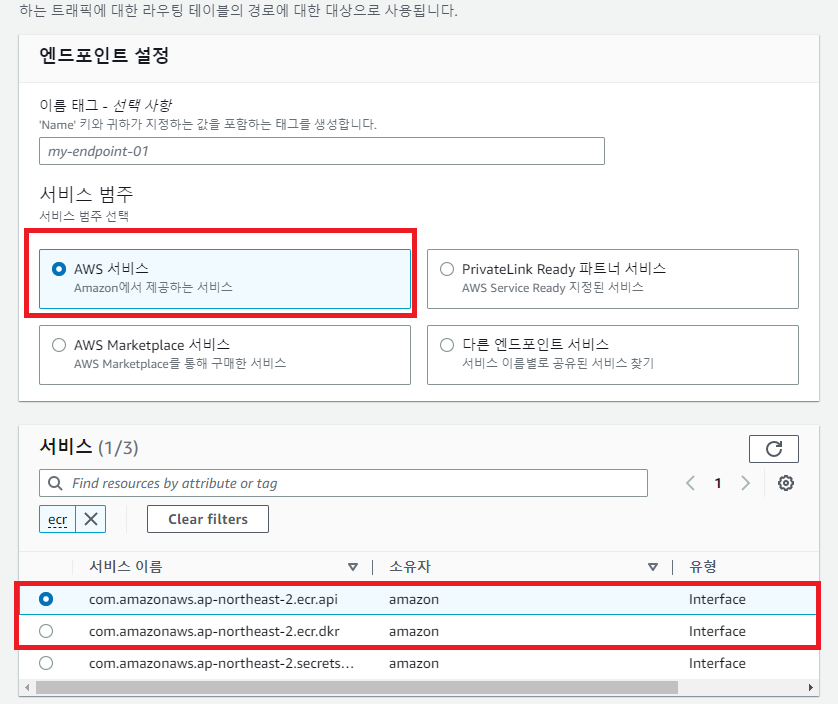Click 유형 column header
838x704 pixels.
703,567
